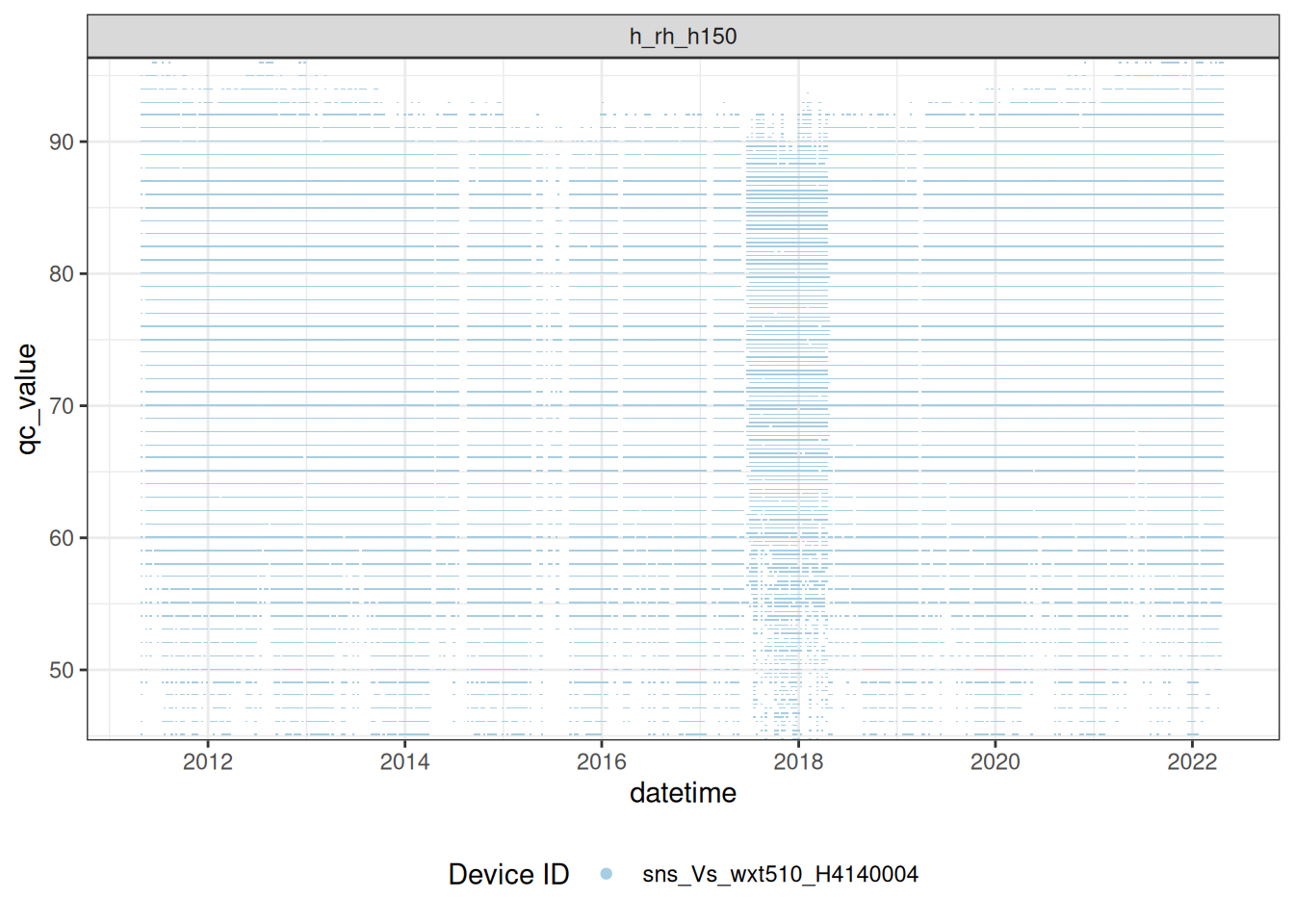This screenshot has height=924, width=1294.
Task: Click the datetime x-axis title
Action: click(x=683, y=793)
